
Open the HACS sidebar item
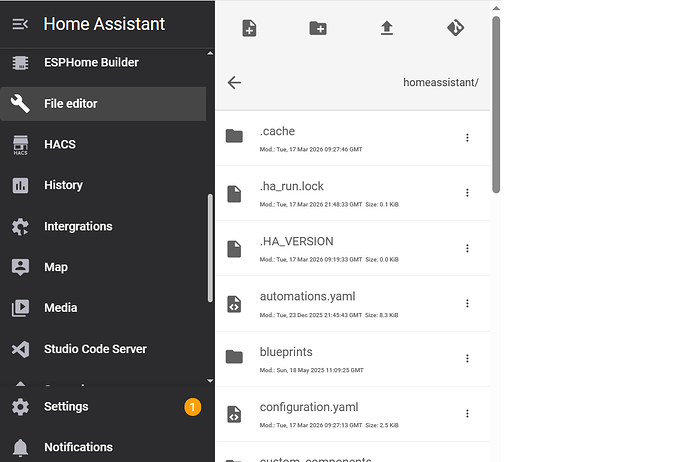point(59,144)
